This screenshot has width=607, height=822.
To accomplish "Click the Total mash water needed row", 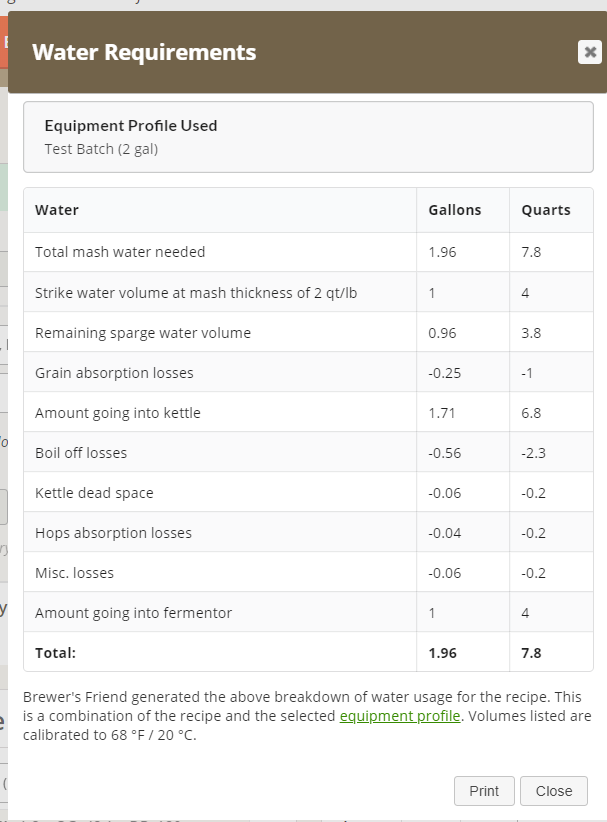I will click(x=308, y=252).
